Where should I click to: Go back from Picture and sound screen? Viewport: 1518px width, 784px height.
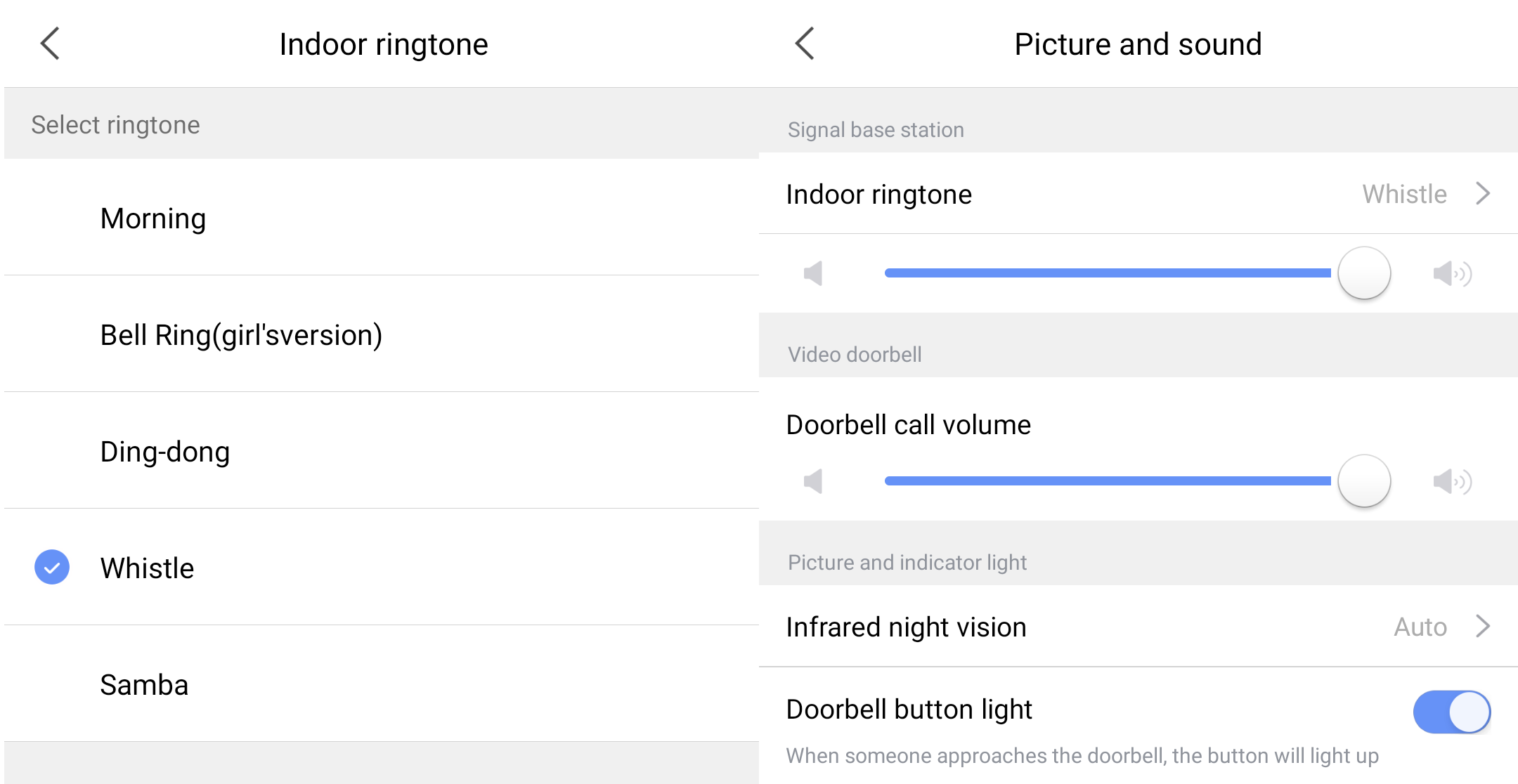pos(805,44)
